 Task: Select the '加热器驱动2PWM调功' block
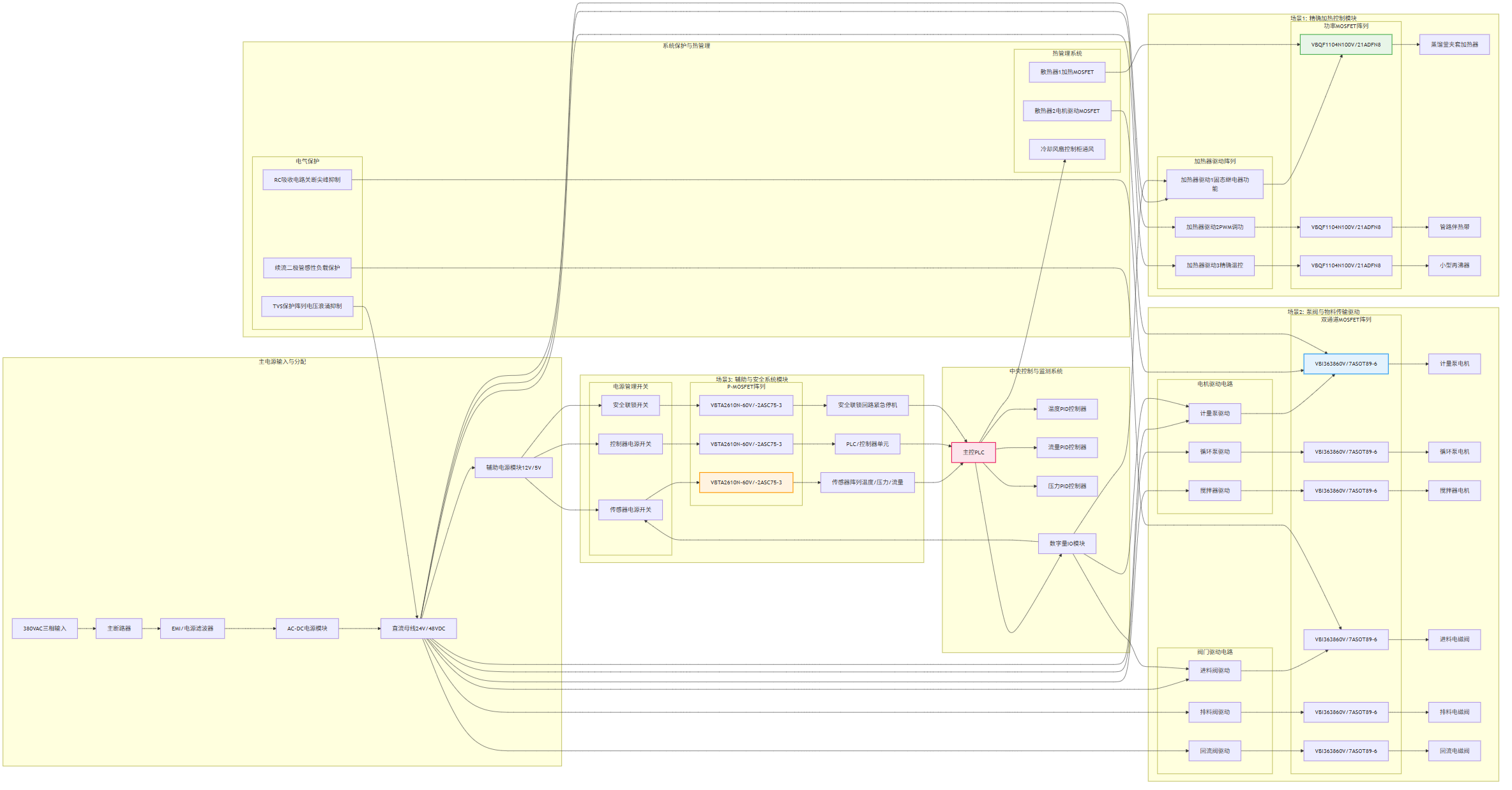coord(1214,227)
